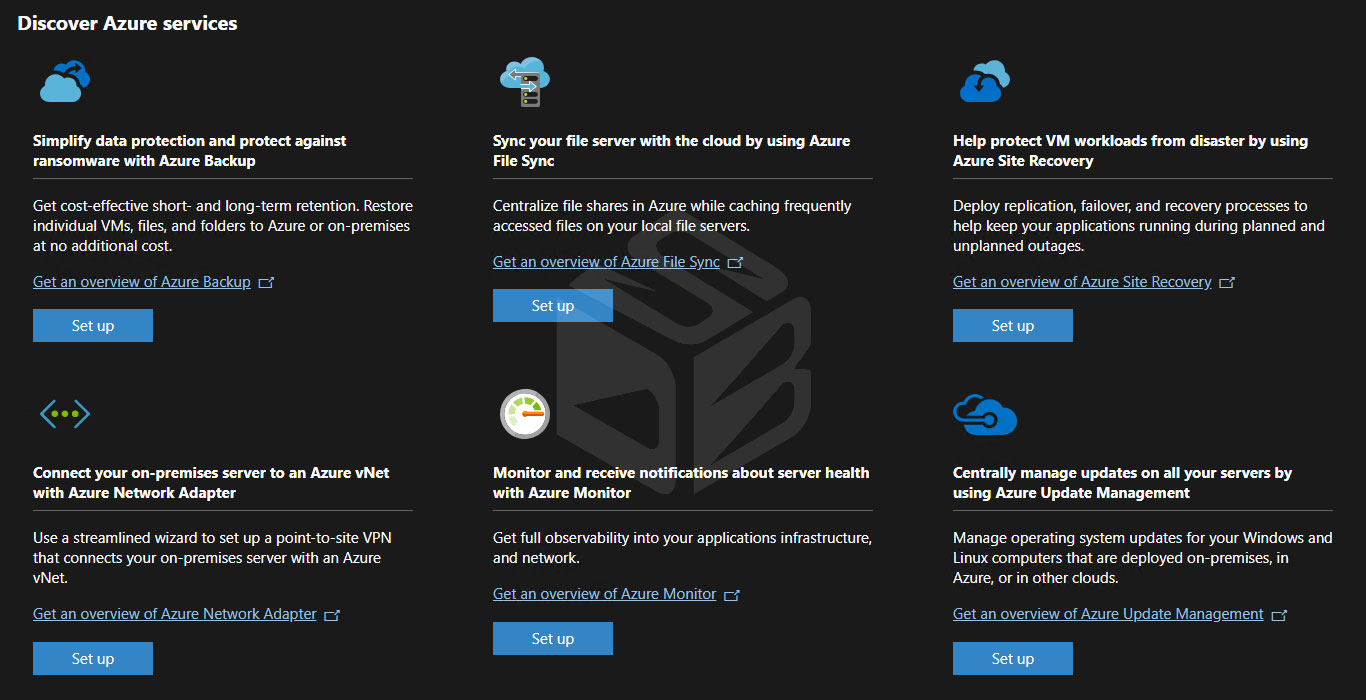Open the Azure File Sync overview link

click(x=605, y=261)
